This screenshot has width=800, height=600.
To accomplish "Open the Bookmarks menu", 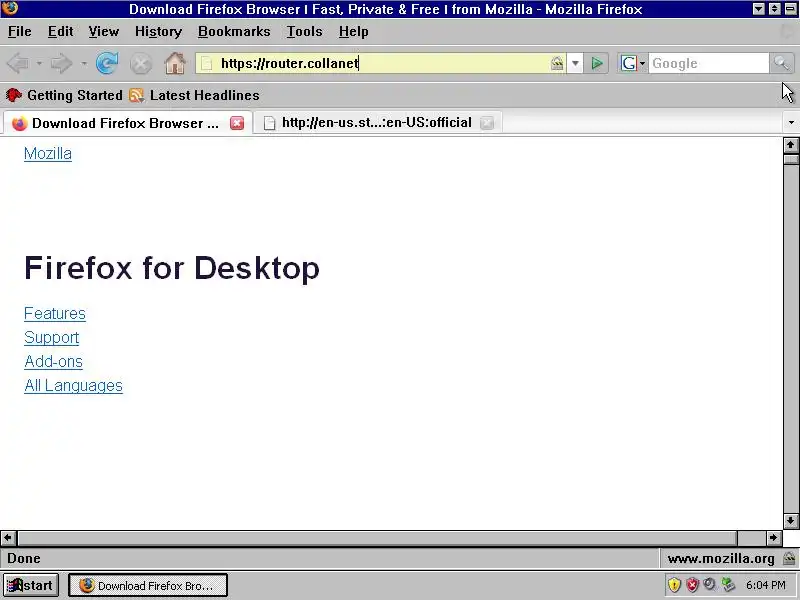I will click(234, 32).
